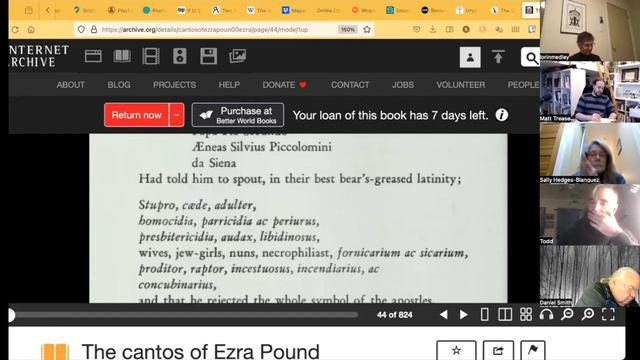Open the PEOPLE link

click(x=523, y=85)
